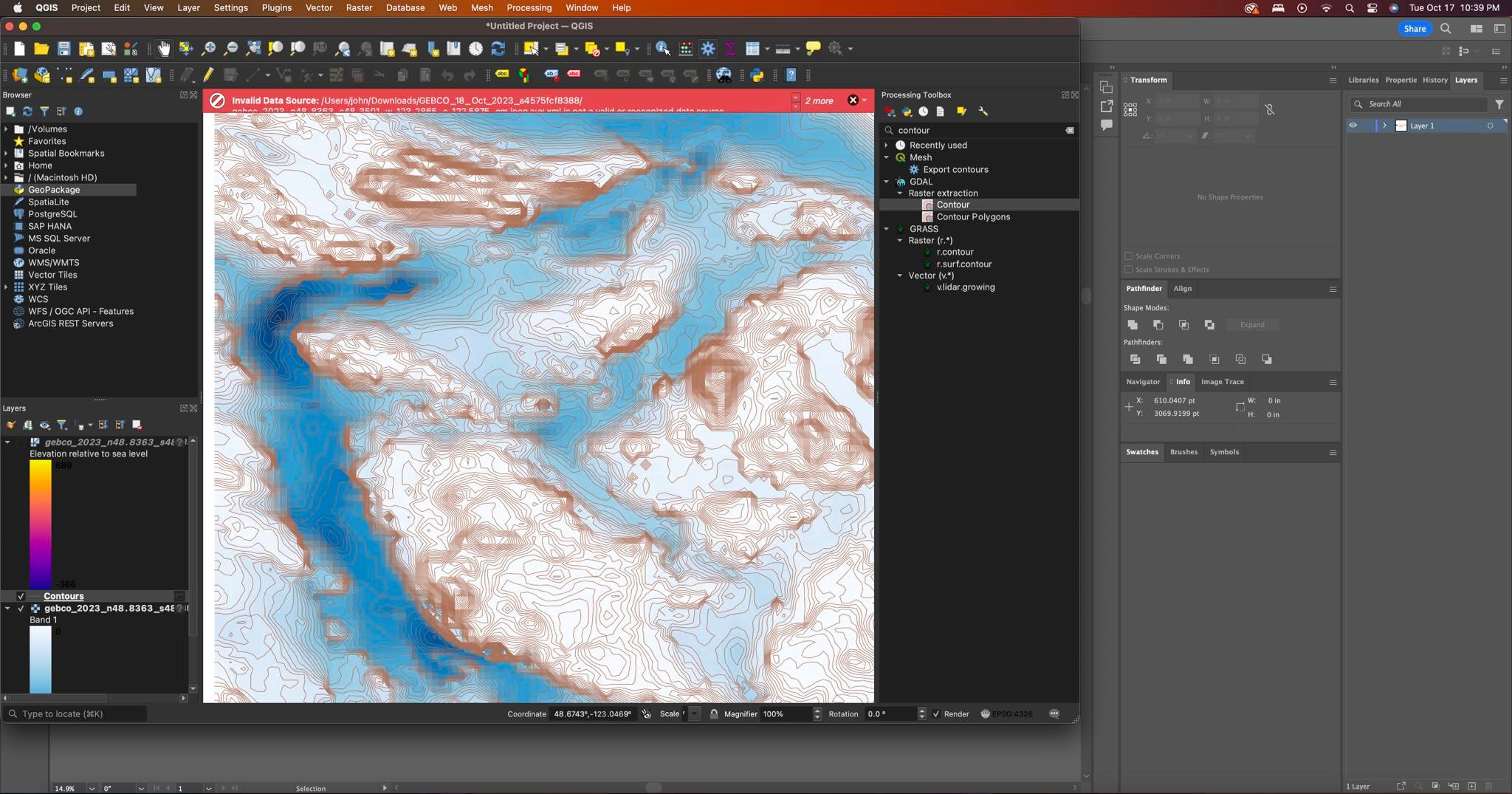
Task: Open the Processing Toolbox gear icon
Action: coord(708,49)
